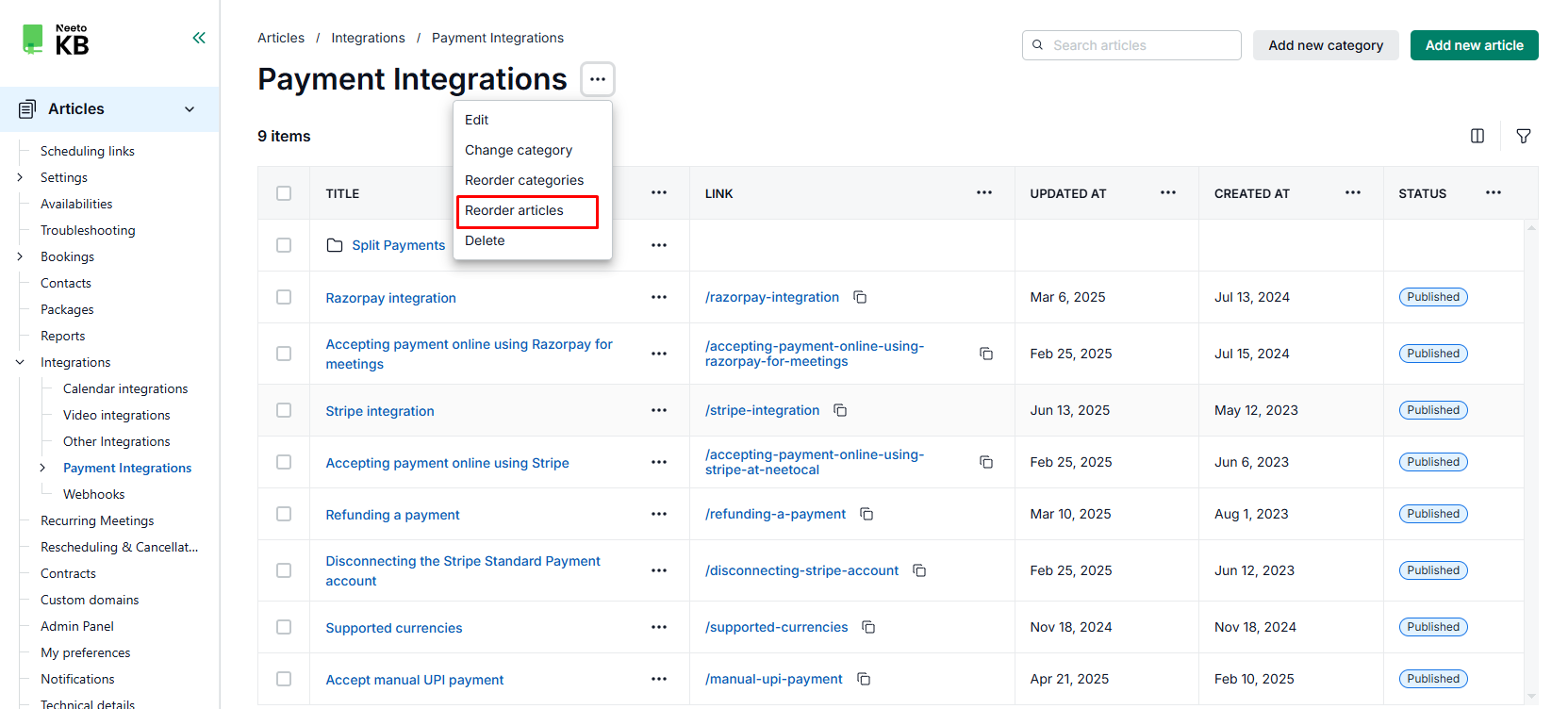Open Recurring Meetings in sidebar
Screen dimensions: 1568x709
[x=97, y=520]
